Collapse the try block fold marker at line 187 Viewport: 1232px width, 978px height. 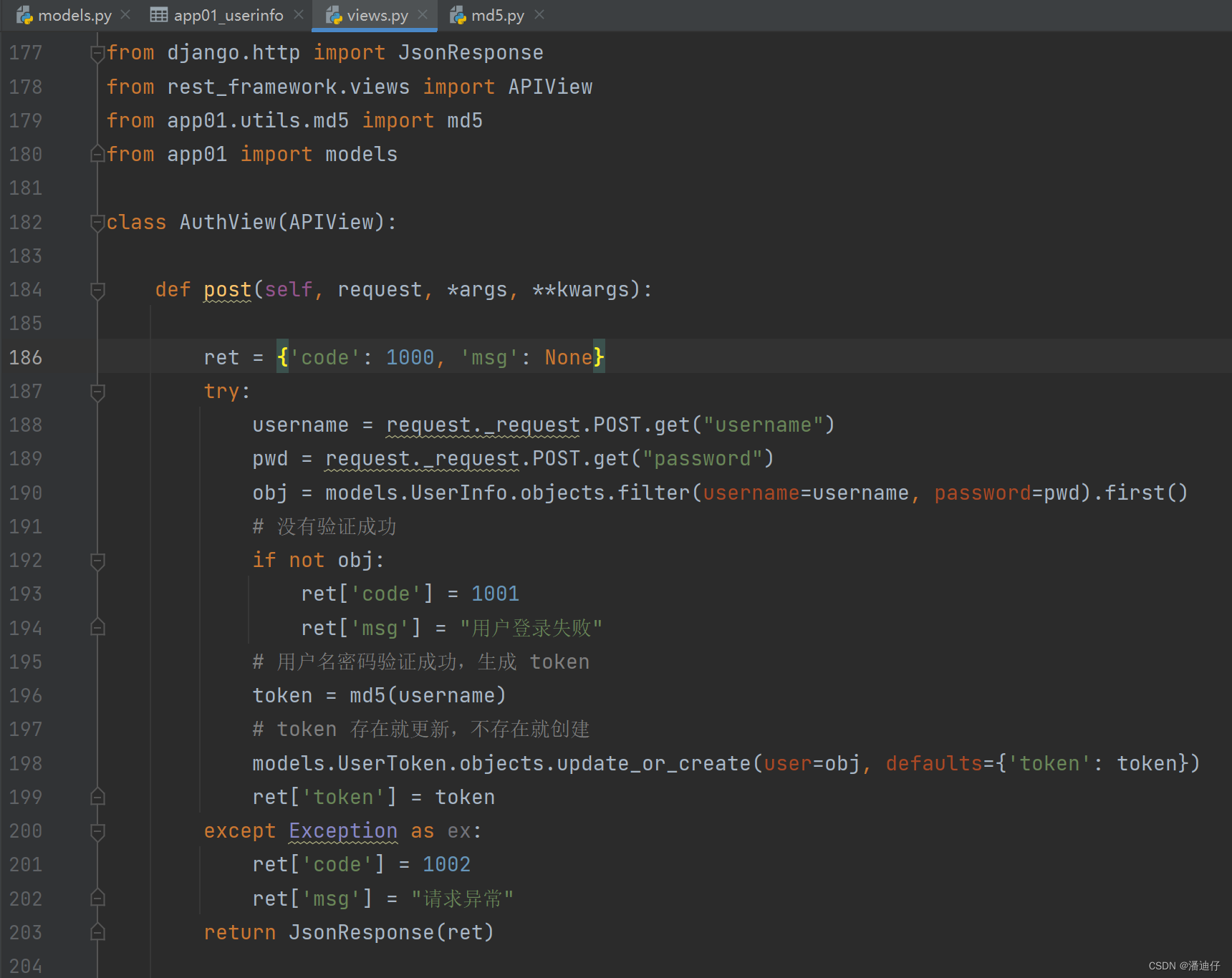[x=98, y=392]
